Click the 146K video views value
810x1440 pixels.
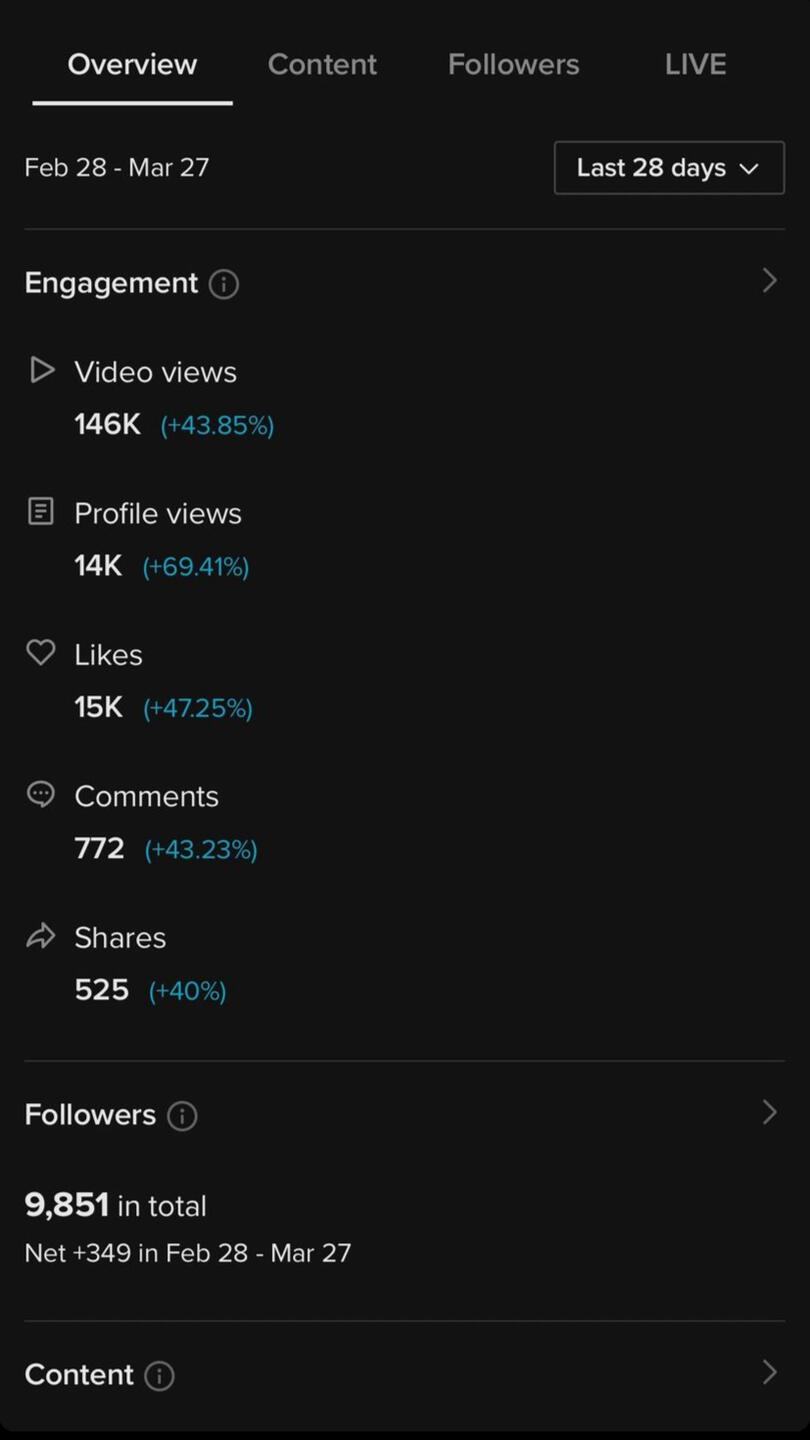click(107, 425)
